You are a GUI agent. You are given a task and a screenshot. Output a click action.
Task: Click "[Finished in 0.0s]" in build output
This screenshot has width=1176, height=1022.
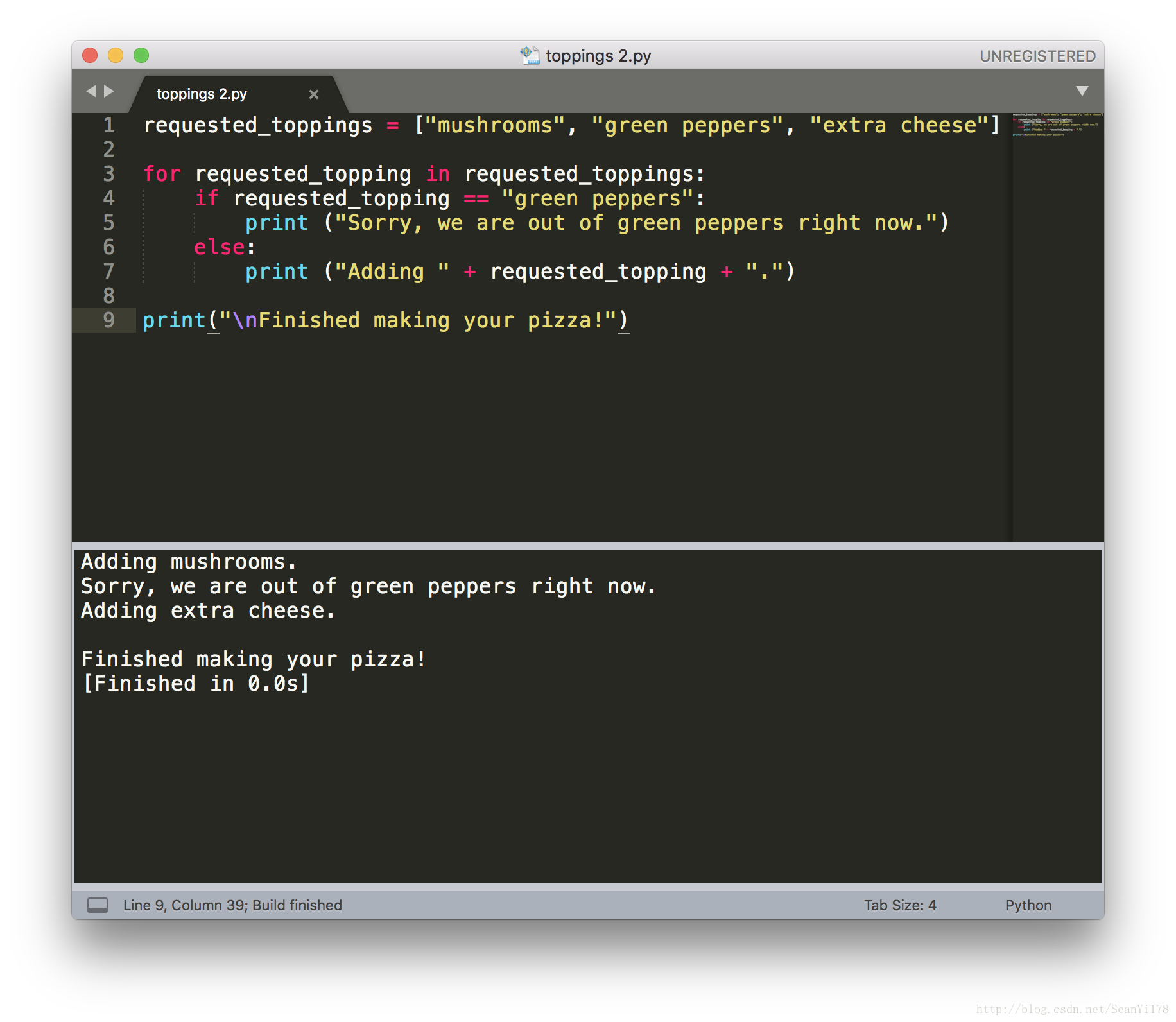[x=196, y=684]
